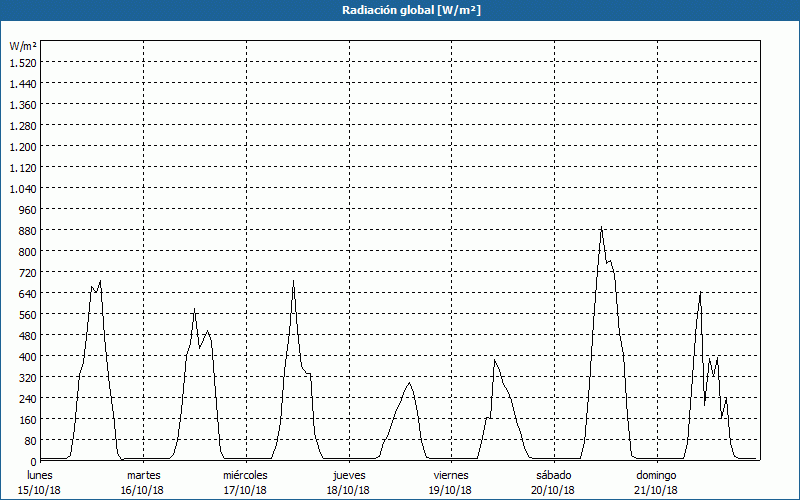Click the 'Radiación global [W/m²]' chart title
Screen dimensions: 800x500
click(411, 10)
